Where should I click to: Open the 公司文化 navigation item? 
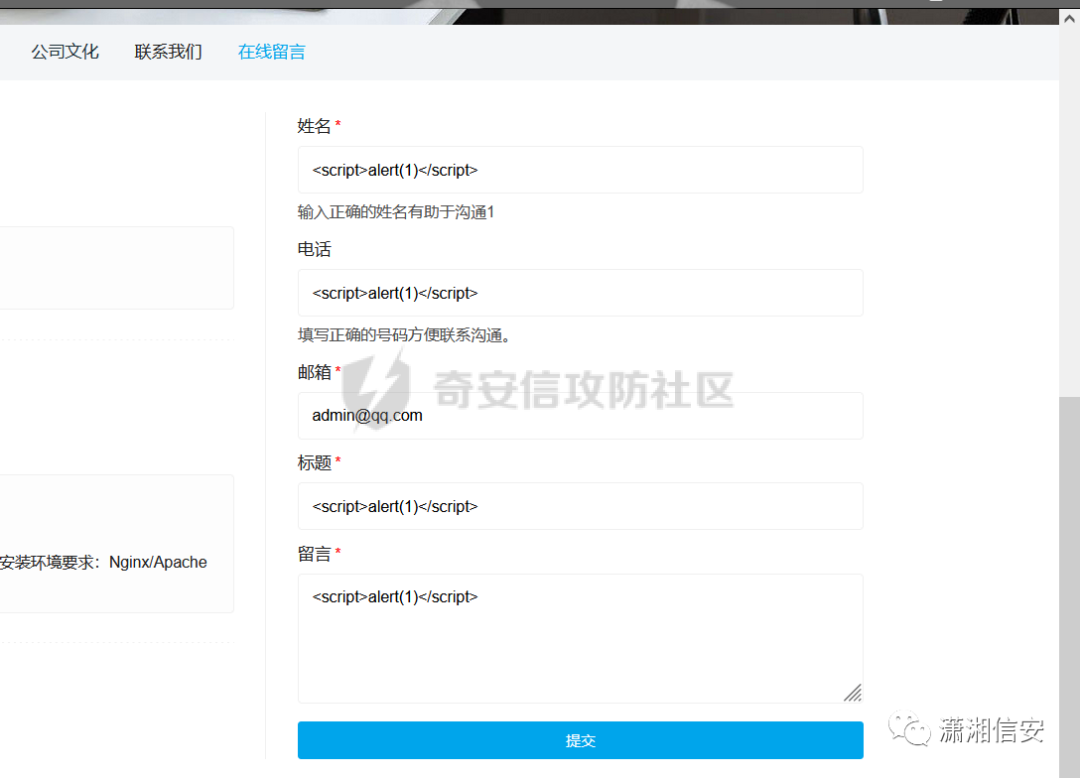[65, 52]
